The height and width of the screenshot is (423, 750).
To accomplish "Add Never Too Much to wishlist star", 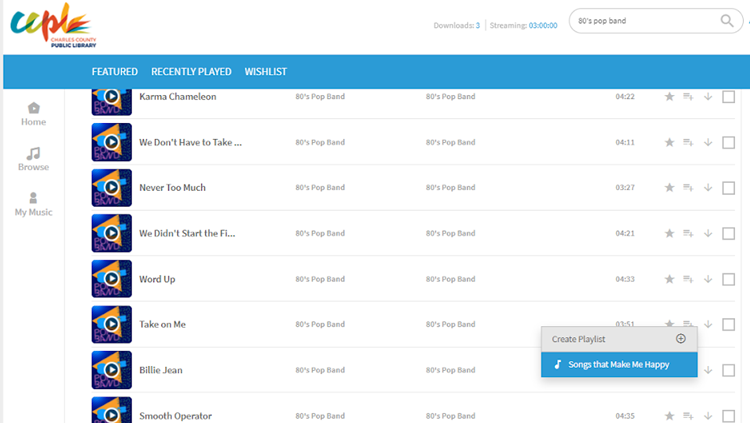I will coord(670,188).
